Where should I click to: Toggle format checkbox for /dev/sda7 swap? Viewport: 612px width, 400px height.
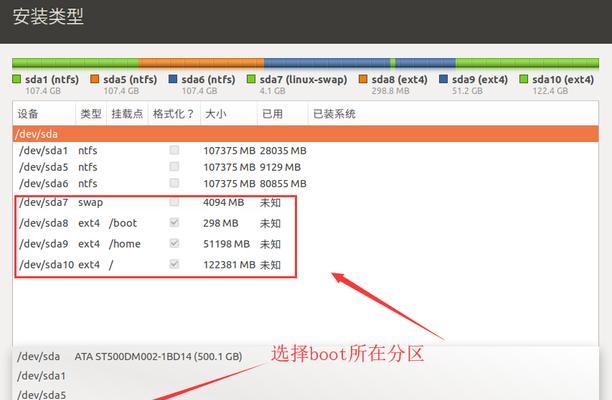174,202
